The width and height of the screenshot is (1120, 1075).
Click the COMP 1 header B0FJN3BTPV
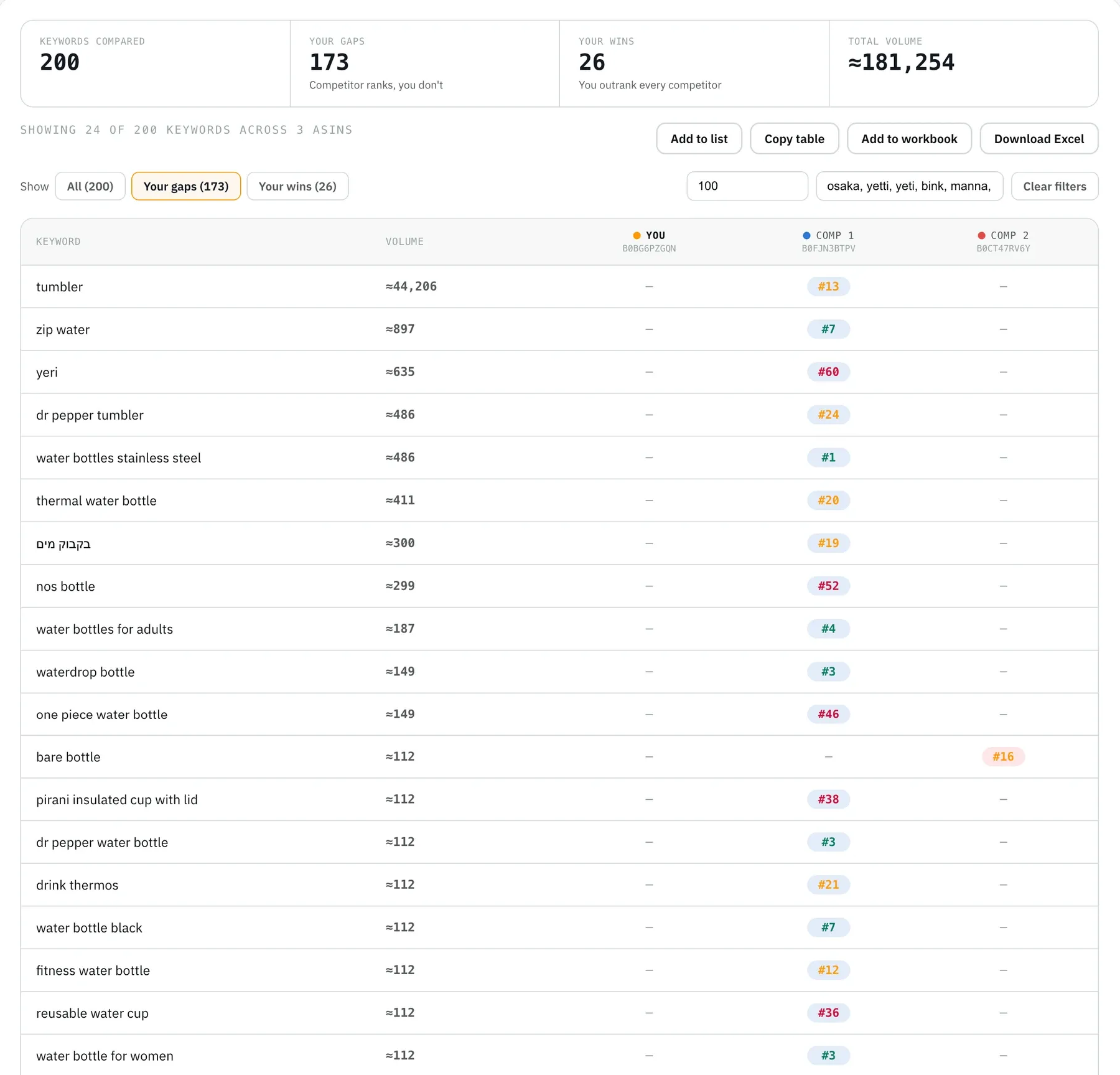[x=828, y=242]
